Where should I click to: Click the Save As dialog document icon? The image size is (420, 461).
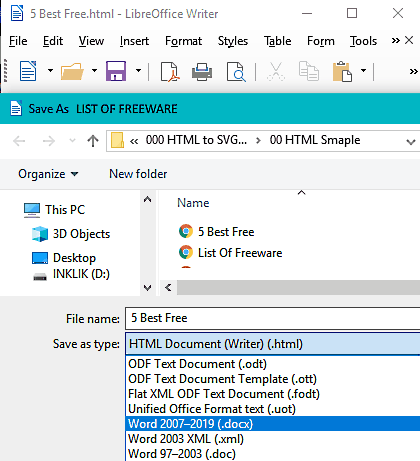click(16, 108)
